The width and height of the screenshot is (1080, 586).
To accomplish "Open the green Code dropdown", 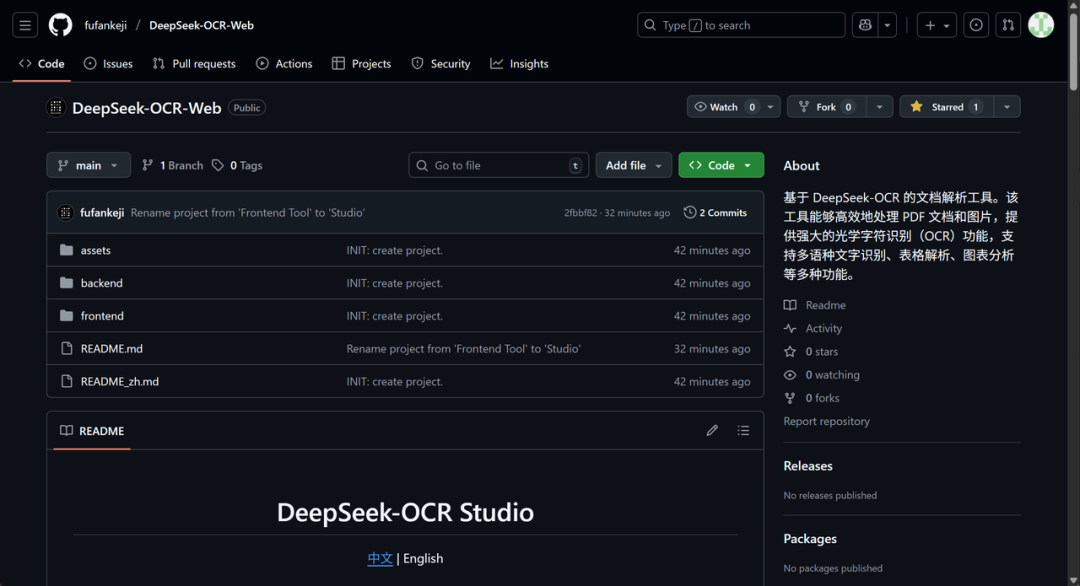I will click(x=721, y=165).
